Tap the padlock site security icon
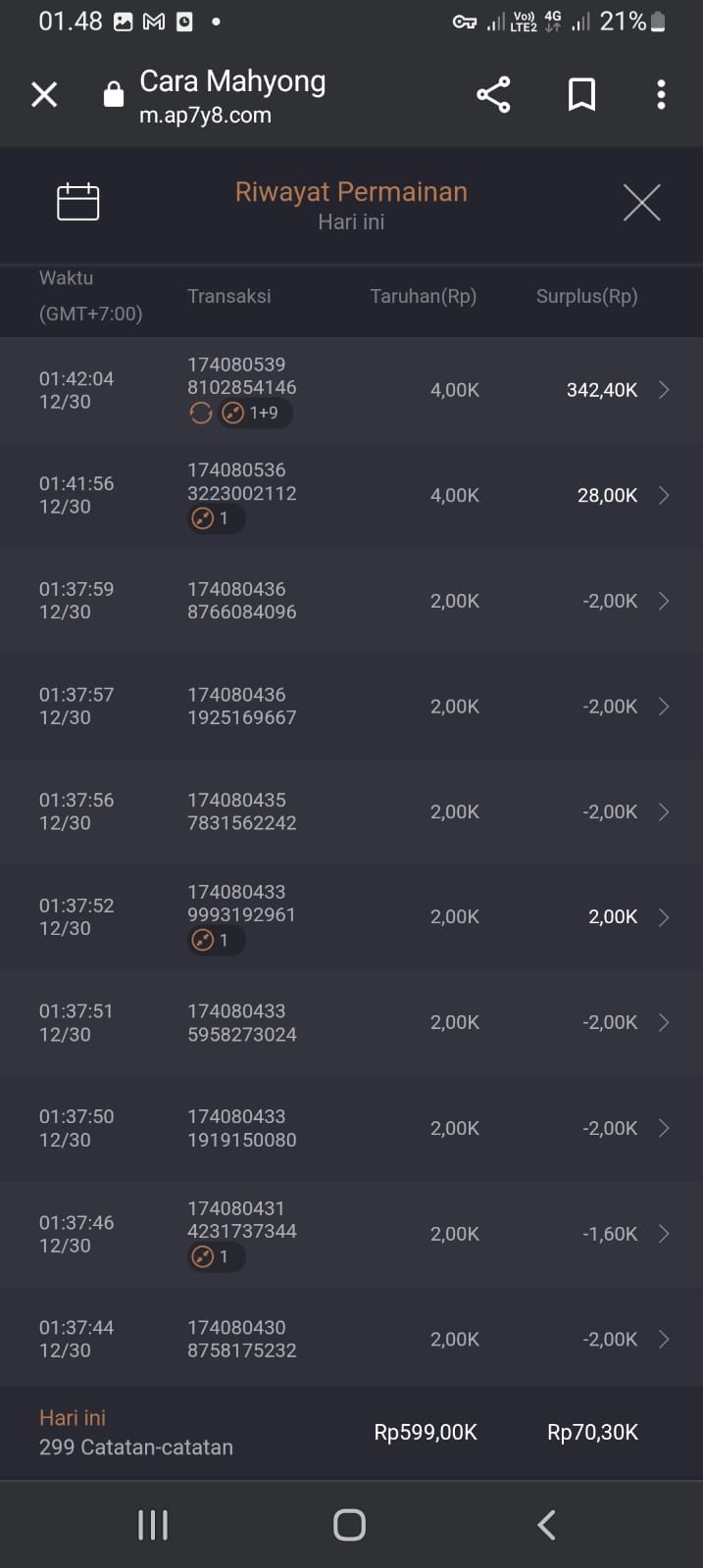This screenshot has width=703, height=1568. [114, 95]
